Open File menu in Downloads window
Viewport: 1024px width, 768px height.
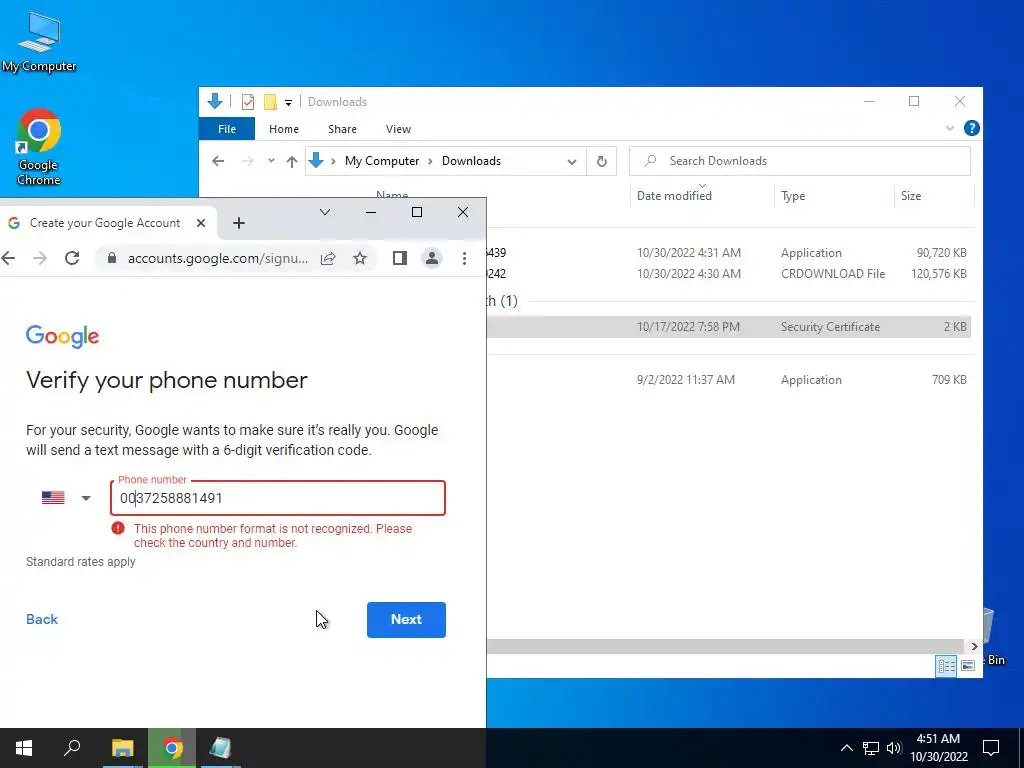[227, 129]
